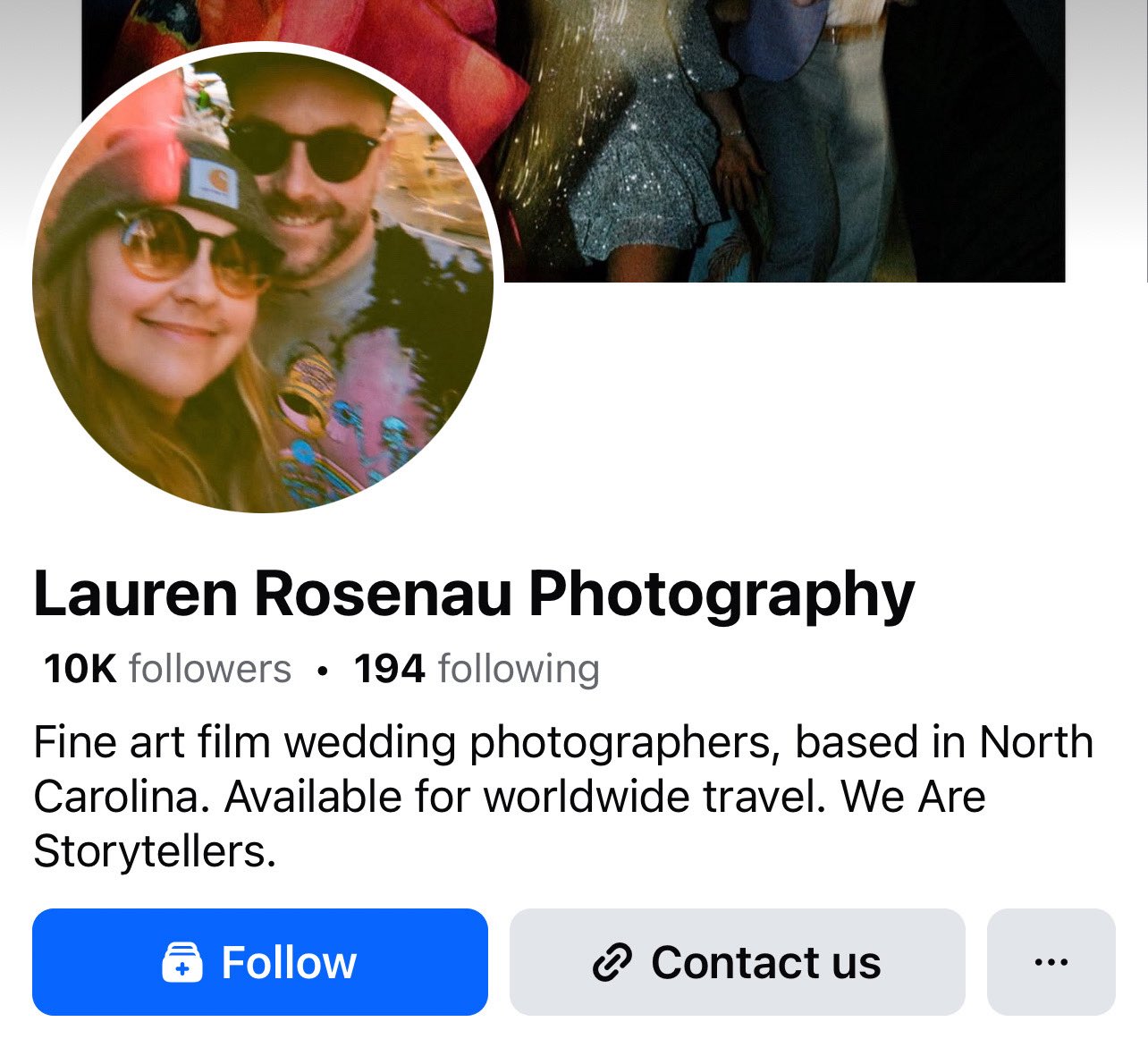Click the word 'Photography' in the page name
This screenshot has width=1148, height=1039.
pyautogui.click(x=722, y=596)
